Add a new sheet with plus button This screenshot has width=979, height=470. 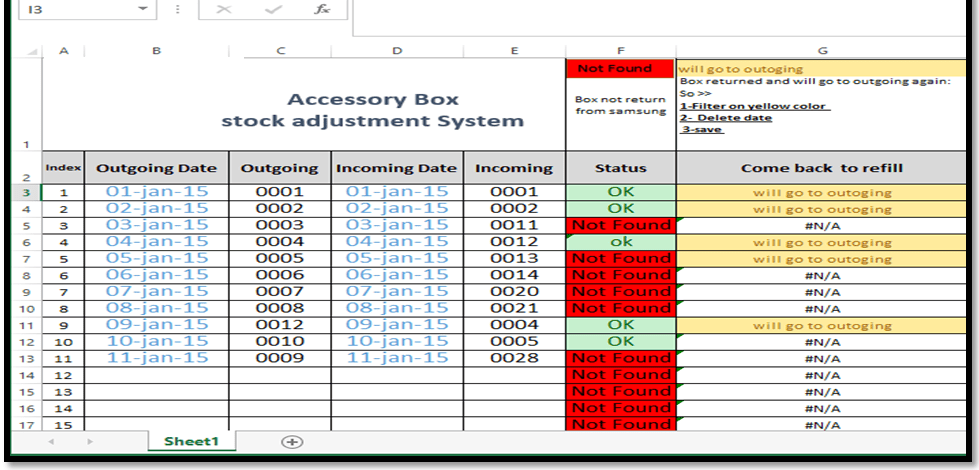coord(291,441)
